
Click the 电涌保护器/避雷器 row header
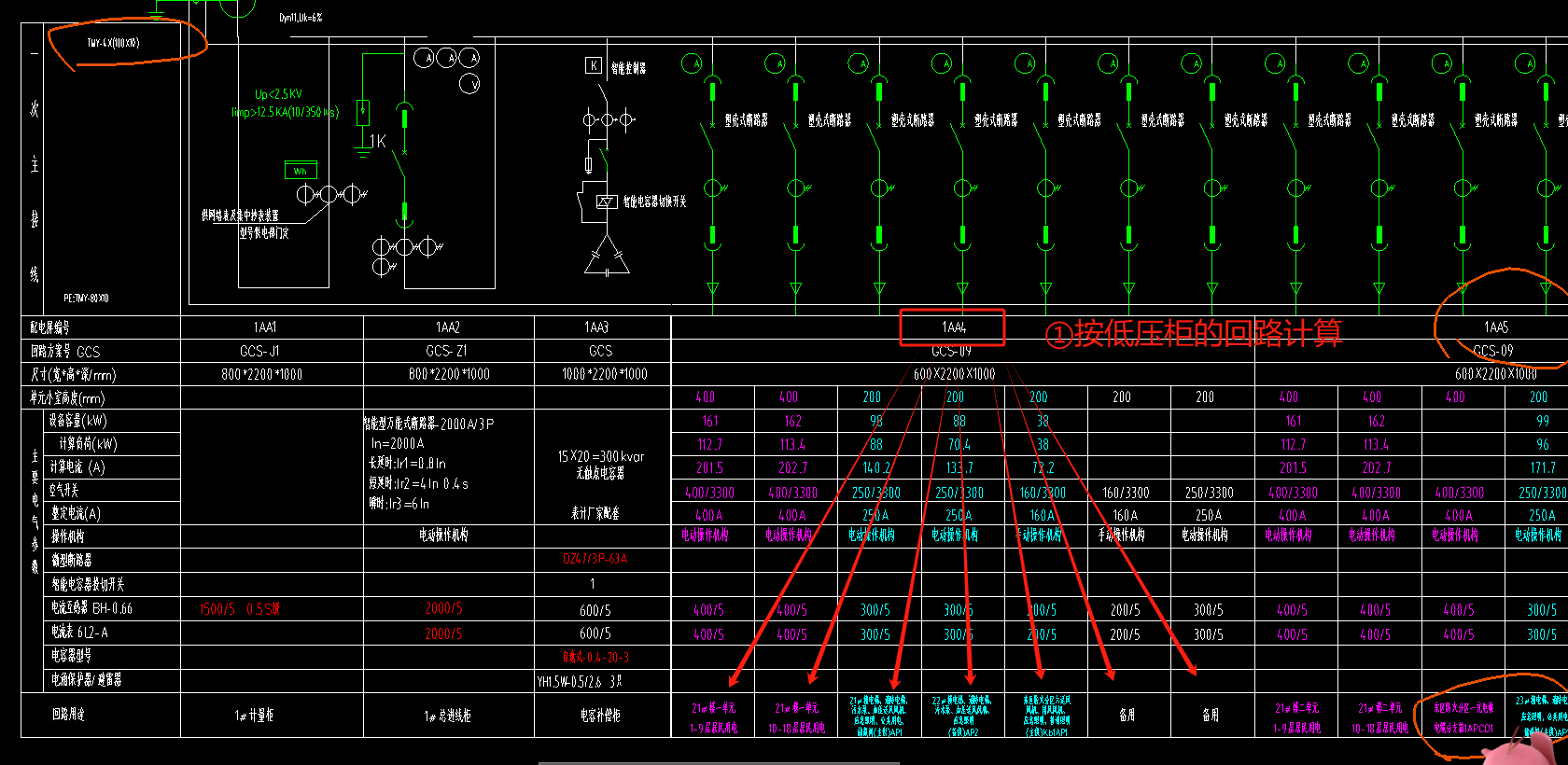click(x=86, y=680)
